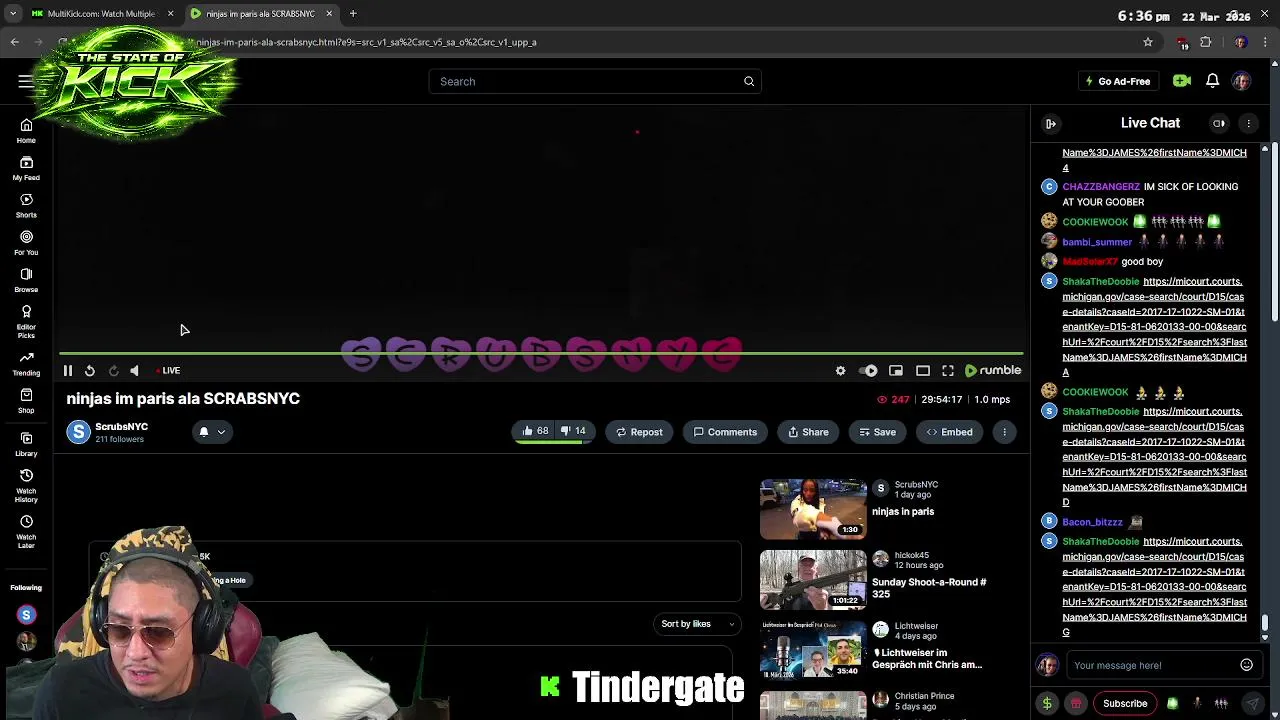The width and height of the screenshot is (1280, 720).
Task: Pause the live video
Action: [x=68, y=371]
